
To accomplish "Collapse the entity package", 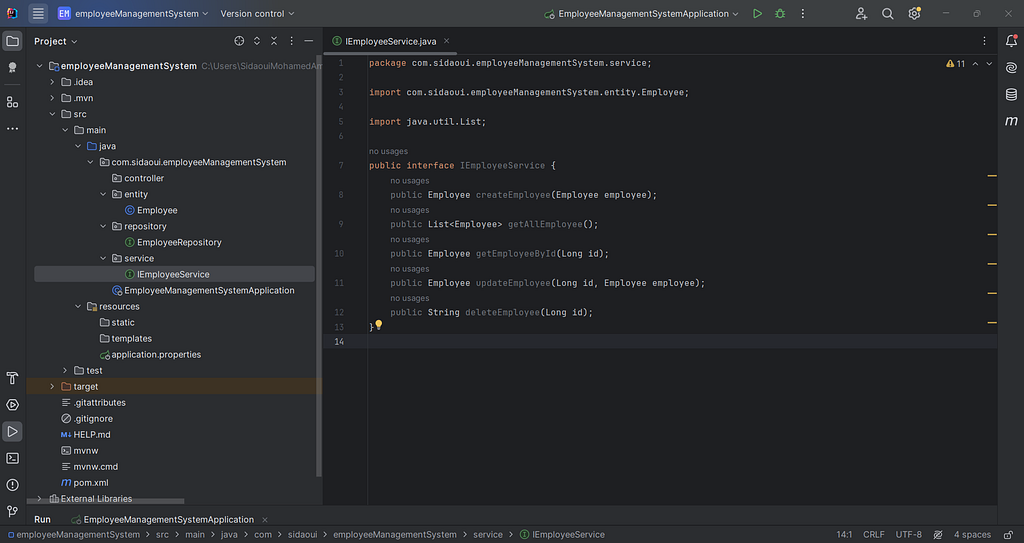I will [x=103, y=194].
